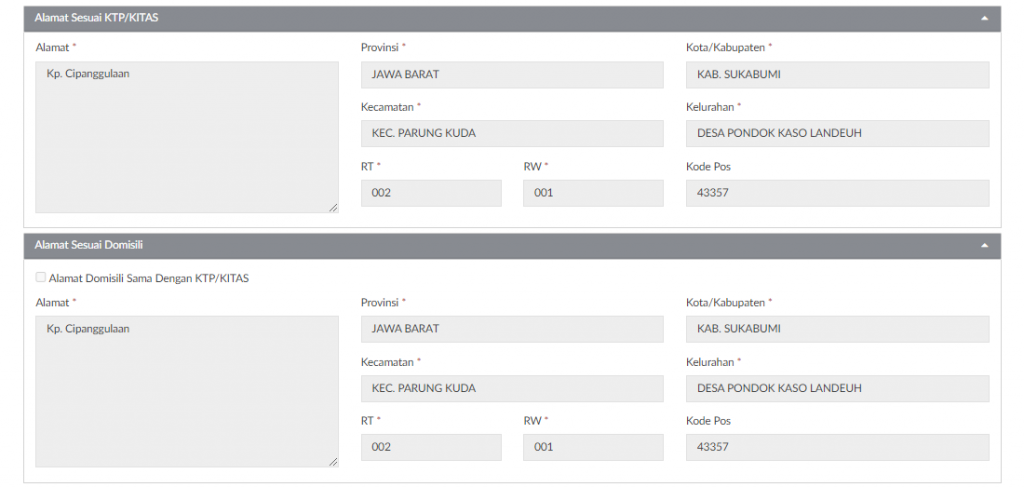1024x487 pixels.
Task: Click the Domisili Kode Pos field
Action: 837,448
